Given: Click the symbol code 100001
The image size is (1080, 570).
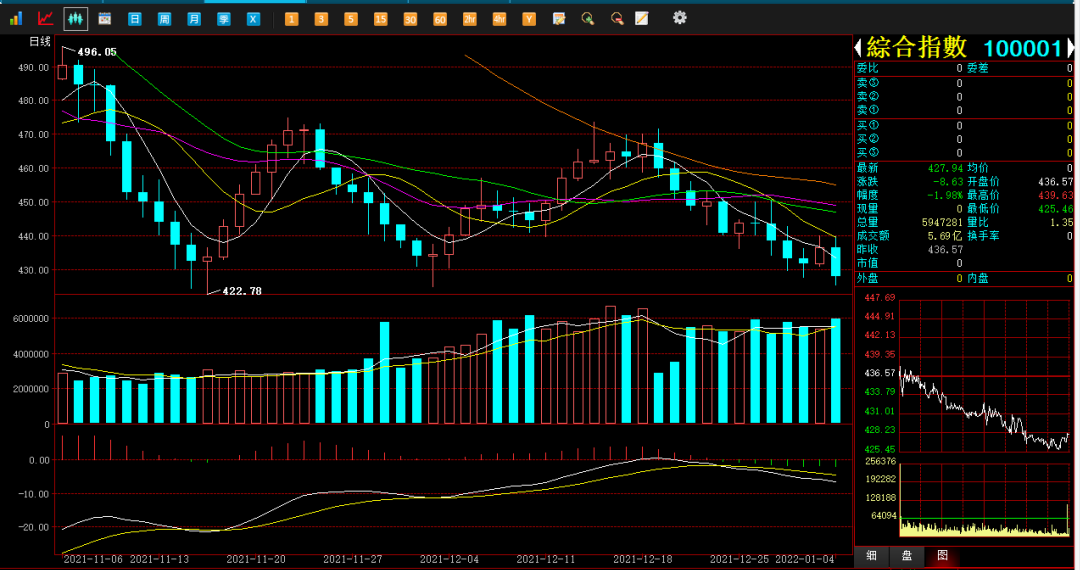Looking at the screenshot, I should tap(1023, 48).
